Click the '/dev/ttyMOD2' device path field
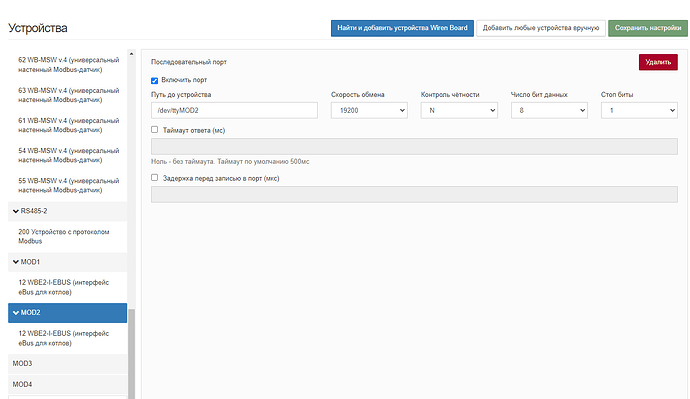690x399 pixels. [x=234, y=110]
